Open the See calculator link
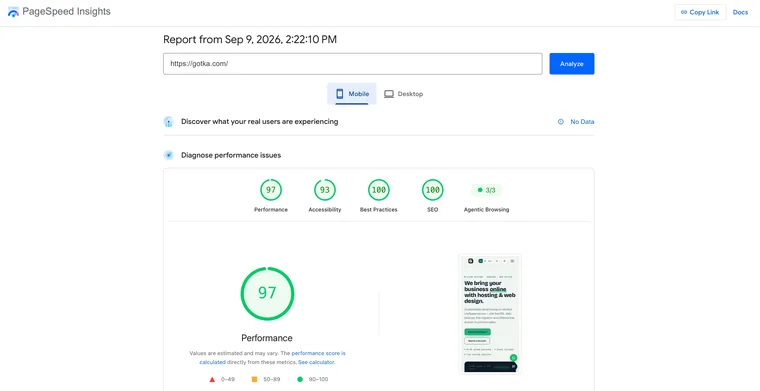This screenshot has height=391, width=760. (x=316, y=362)
